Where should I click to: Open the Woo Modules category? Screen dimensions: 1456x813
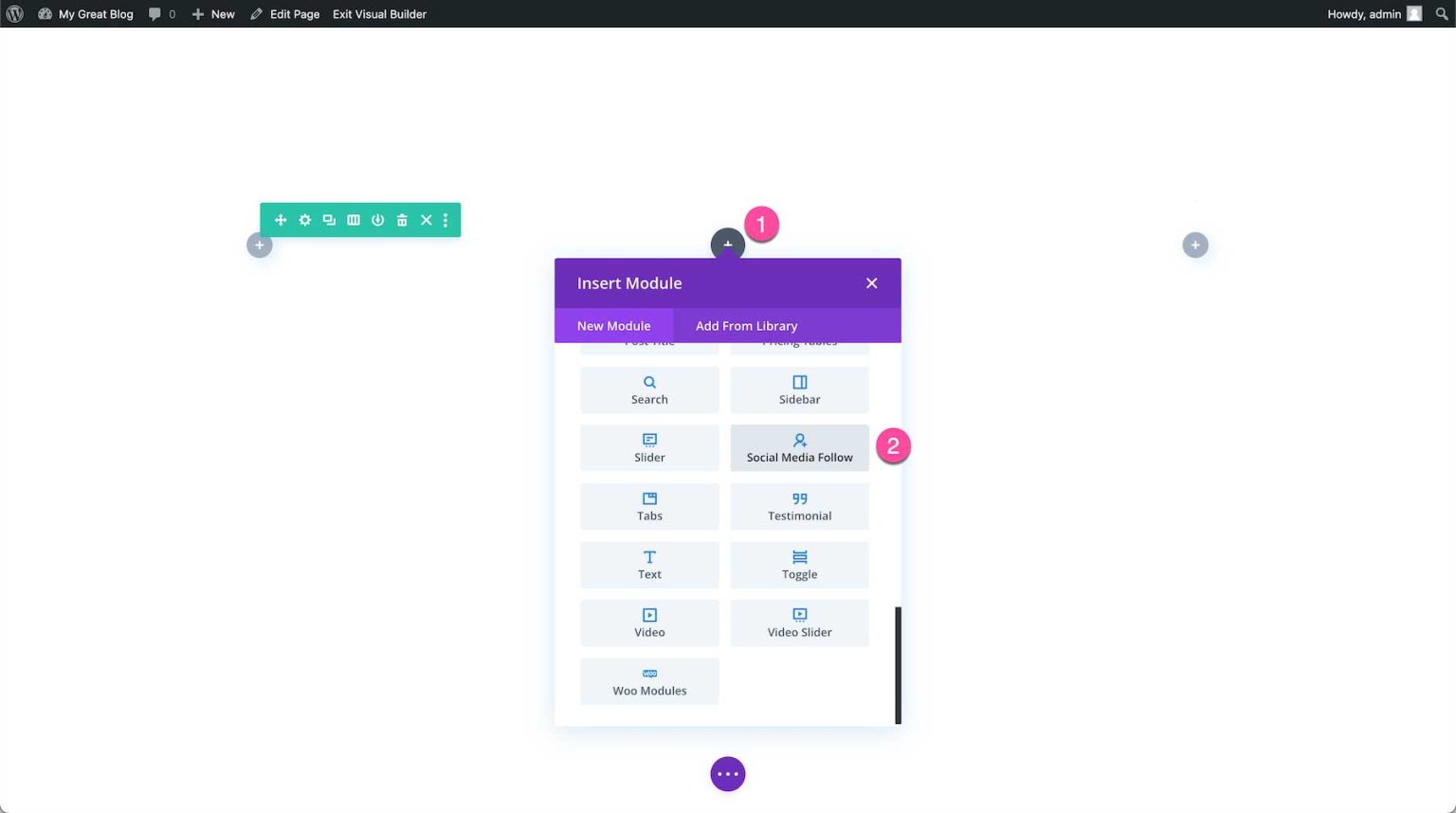click(649, 681)
